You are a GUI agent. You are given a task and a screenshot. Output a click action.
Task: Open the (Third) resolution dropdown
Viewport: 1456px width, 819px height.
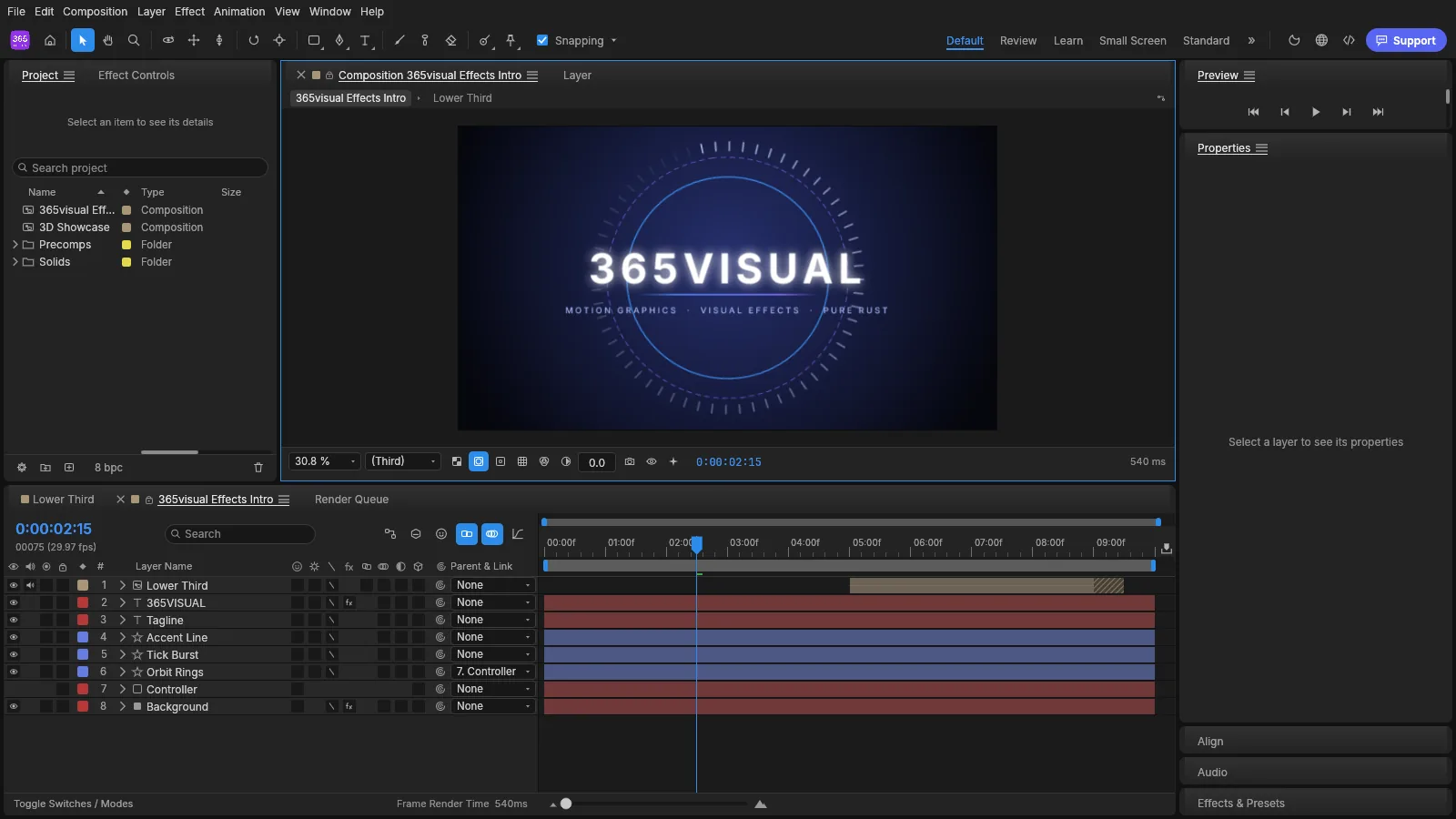403,461
